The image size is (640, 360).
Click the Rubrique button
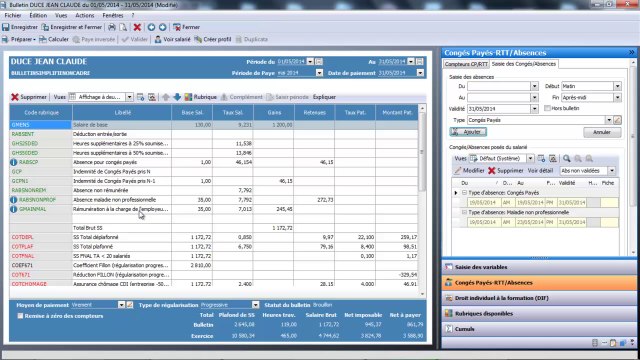click(x=200, y=97)
